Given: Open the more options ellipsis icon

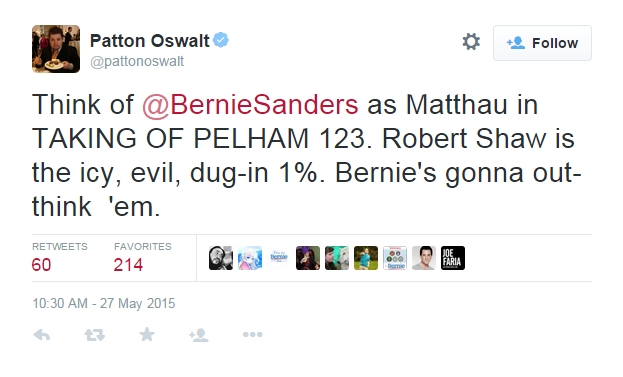Looking at the screenshot, I should point(253,334).
